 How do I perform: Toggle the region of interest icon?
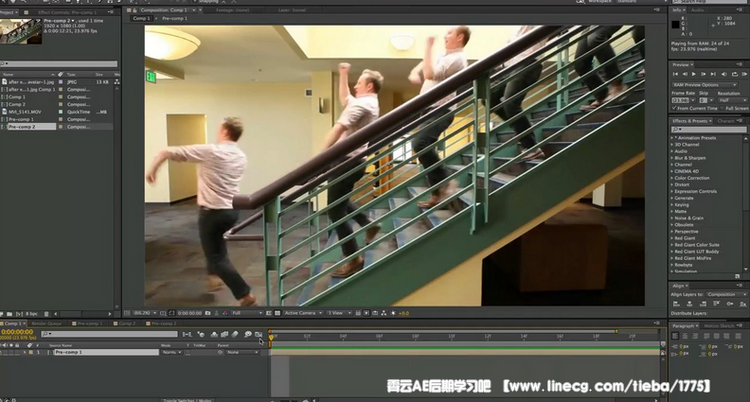268,313
